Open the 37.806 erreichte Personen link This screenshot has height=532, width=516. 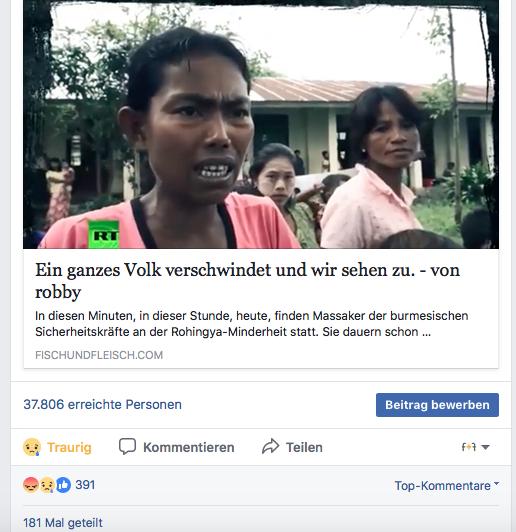102,404
